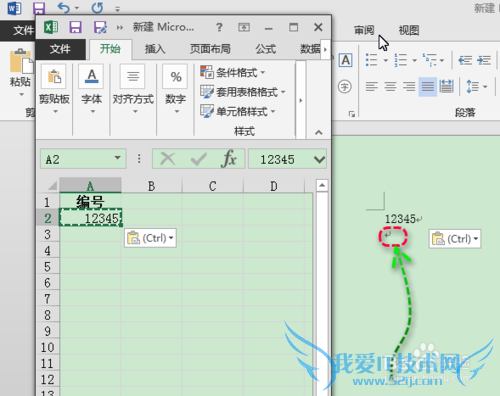The width and height of the screenshot is (500, 396).
Task: Open the Word View tab
Action: tap(409, 30)
